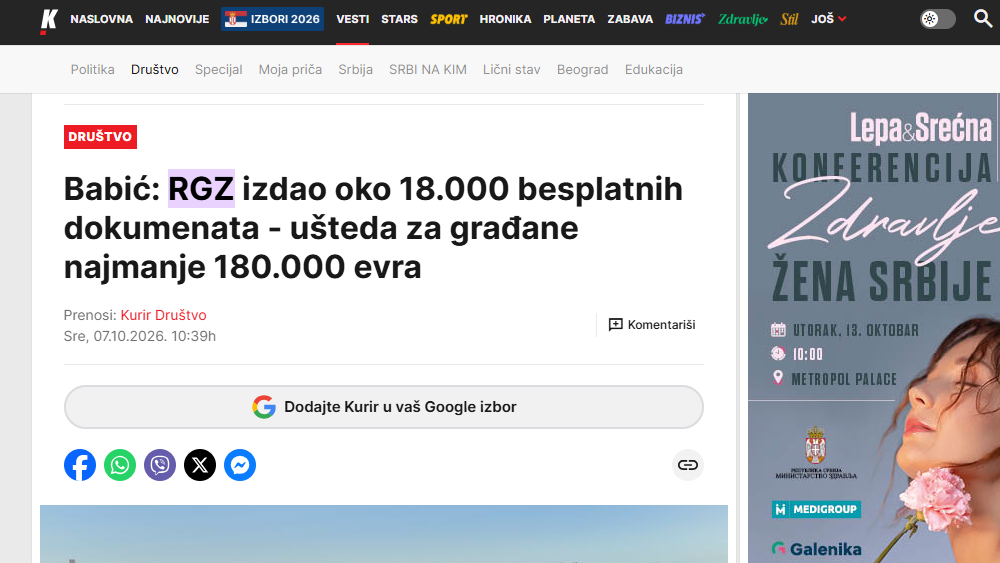Share article on X
Image resolution: width=1000 pixels, height=563 pixels.
200,465
